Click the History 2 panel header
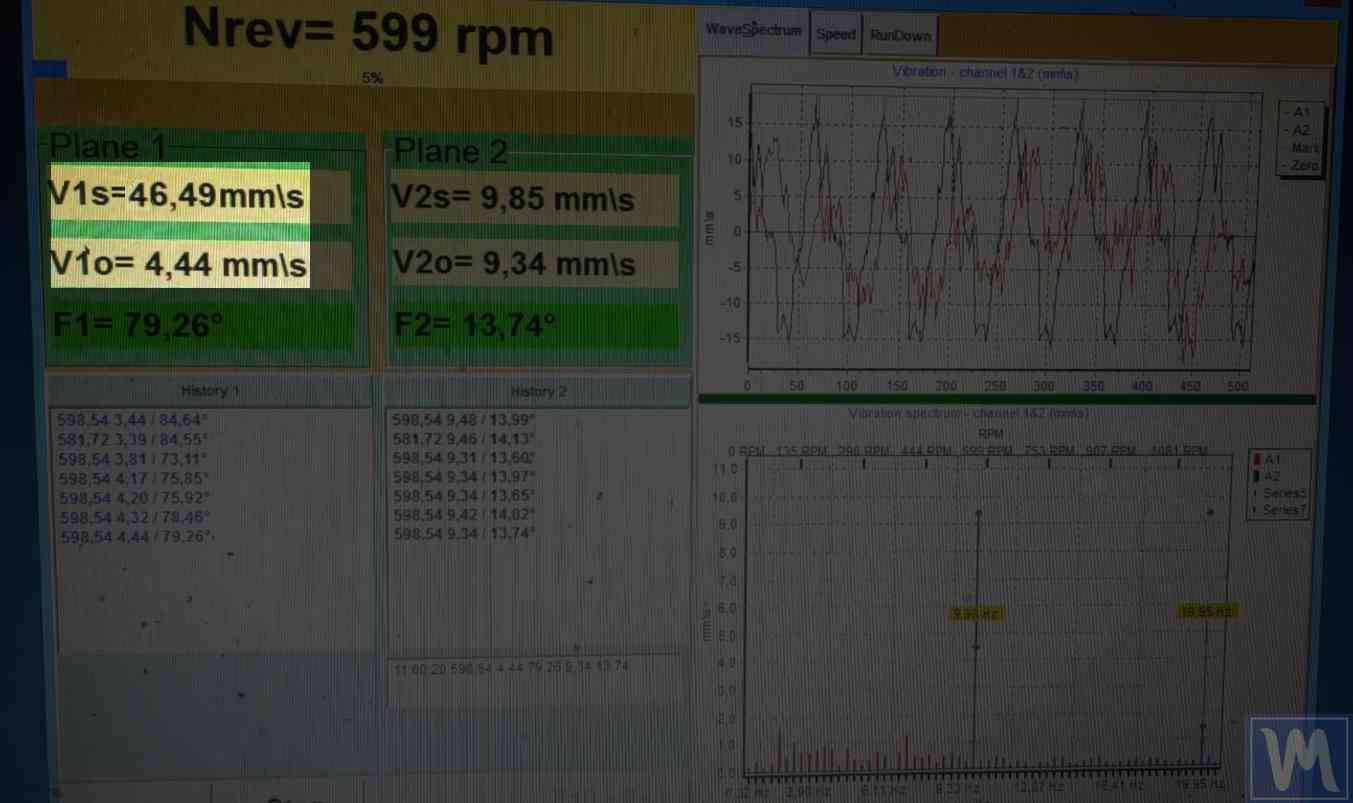 537,391
